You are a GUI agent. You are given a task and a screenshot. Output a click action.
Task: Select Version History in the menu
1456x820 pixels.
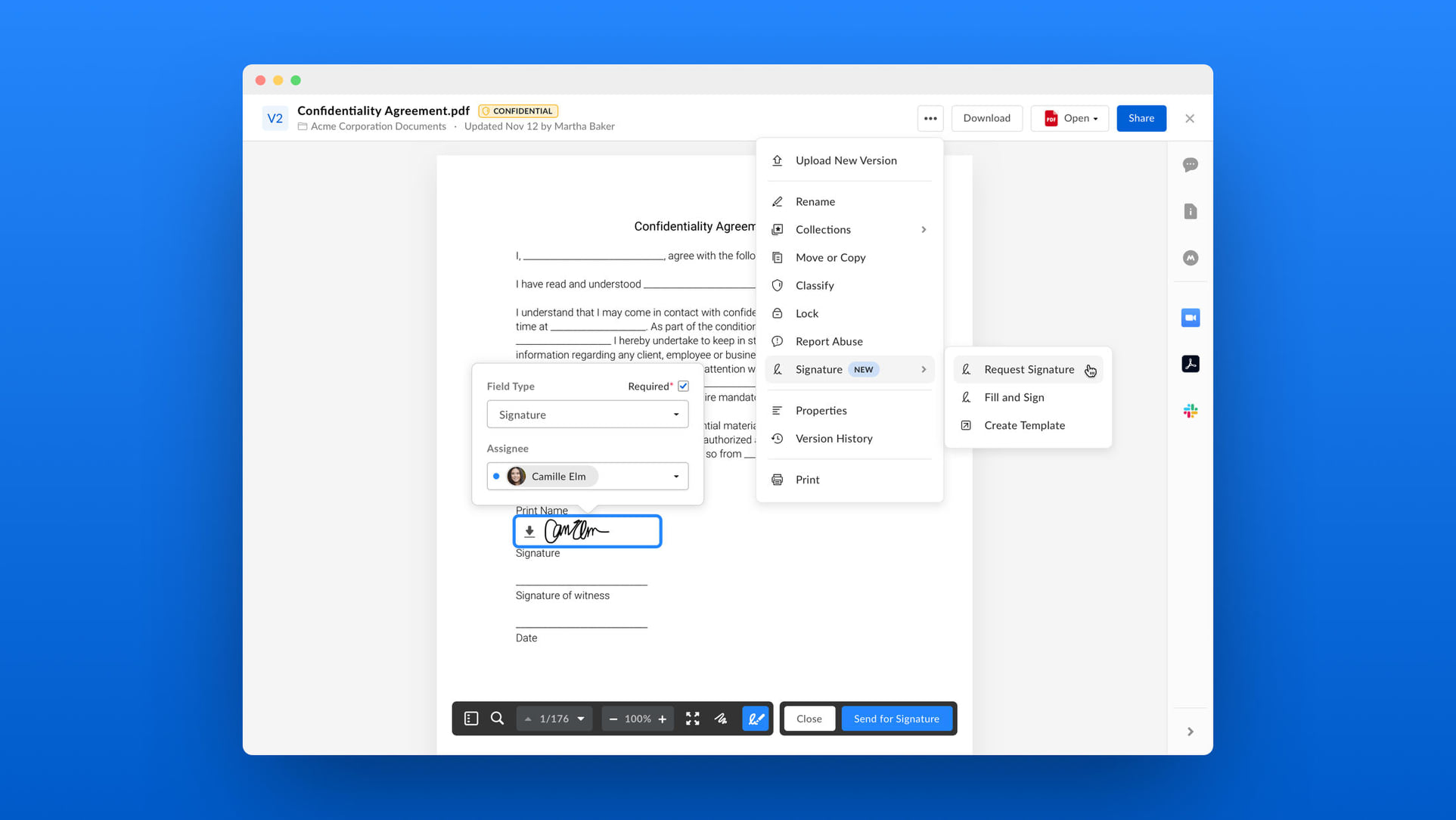[x=834, y=439]
